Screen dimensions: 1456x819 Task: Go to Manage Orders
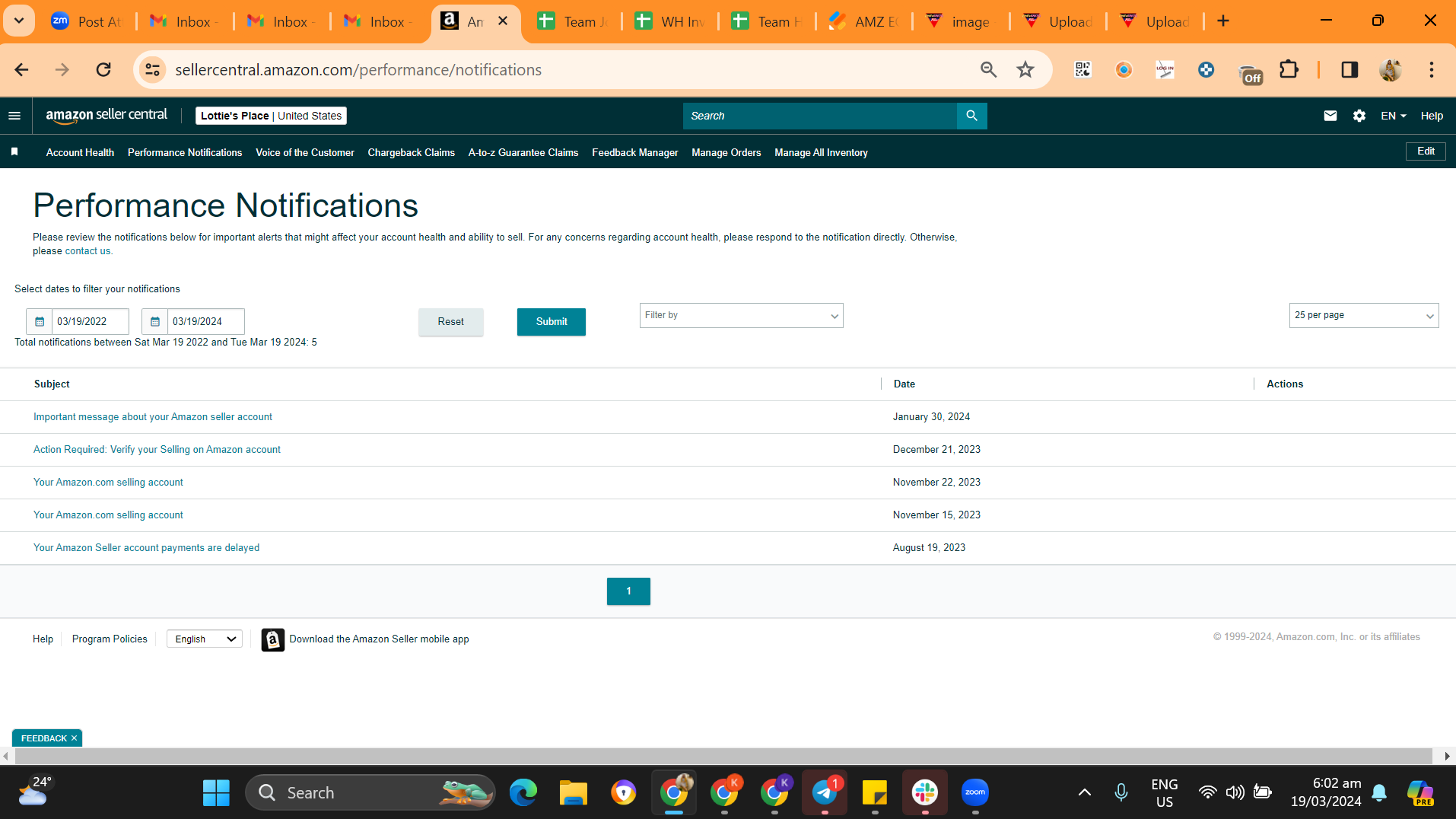pos(726,152)
